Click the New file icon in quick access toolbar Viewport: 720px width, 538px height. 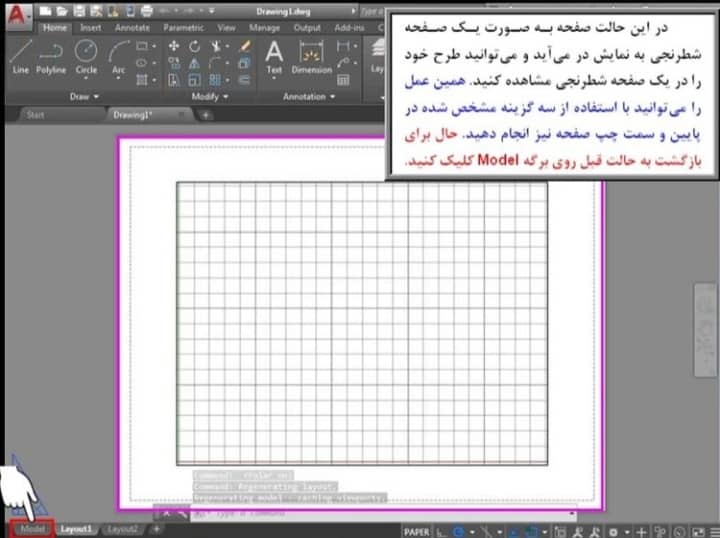click(45, 11)
